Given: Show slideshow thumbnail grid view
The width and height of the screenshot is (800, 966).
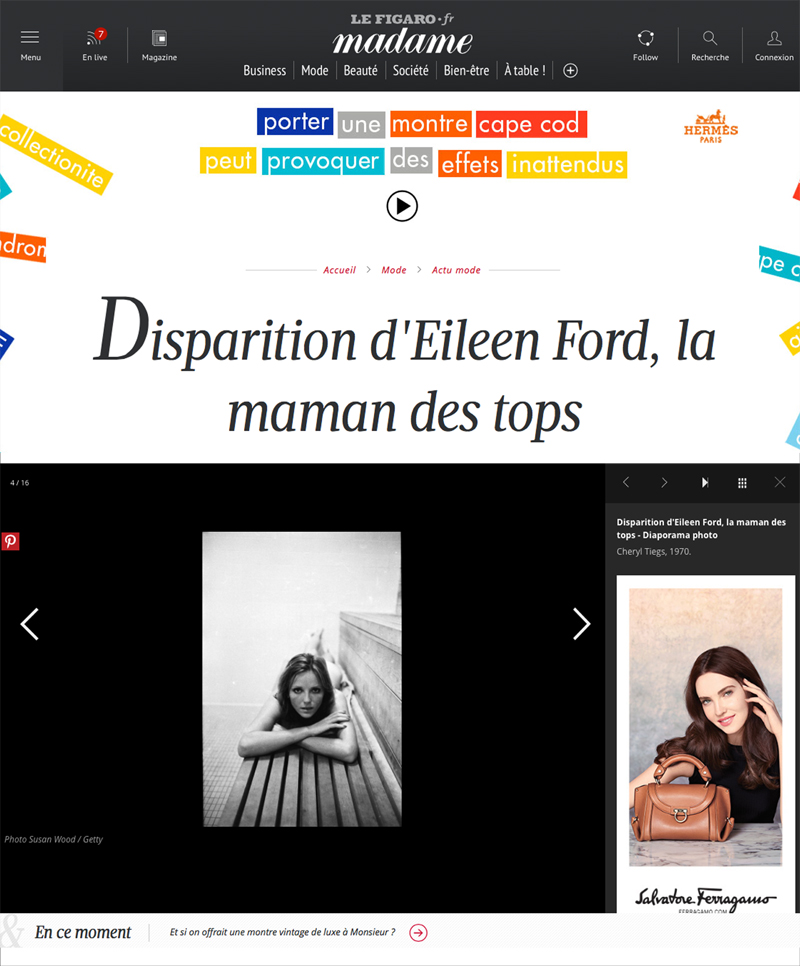Looking at the screenshot, I should [x=742, y=483].
